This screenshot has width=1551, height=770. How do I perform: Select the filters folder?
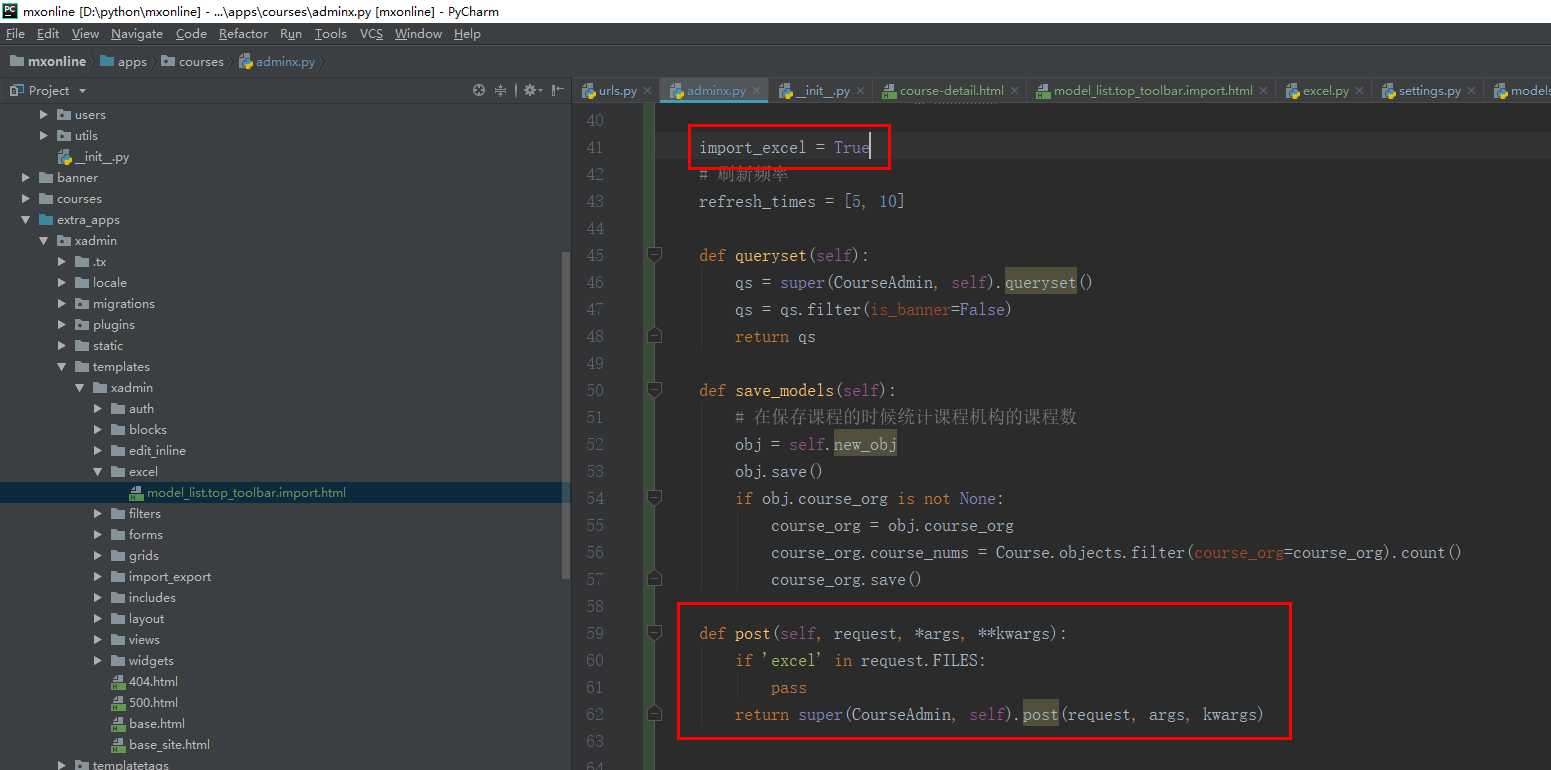point(136,513)
